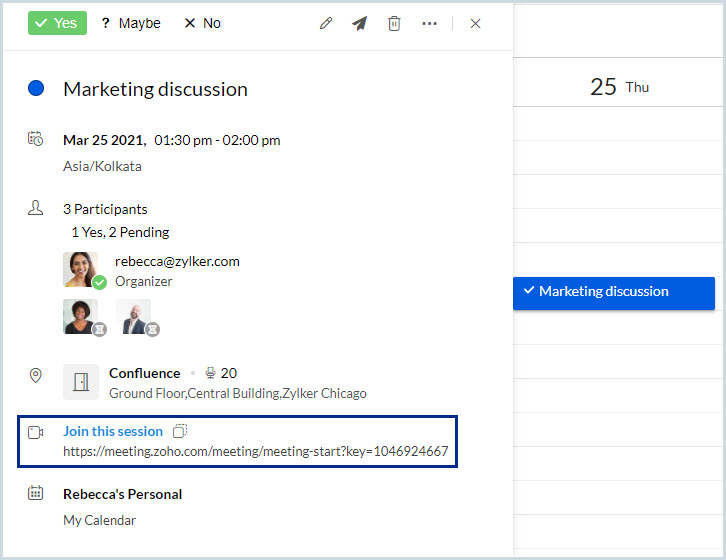Viewport: 726px width, 560px height.
Task: Click the video camera session icon
Action: point(36,432)
